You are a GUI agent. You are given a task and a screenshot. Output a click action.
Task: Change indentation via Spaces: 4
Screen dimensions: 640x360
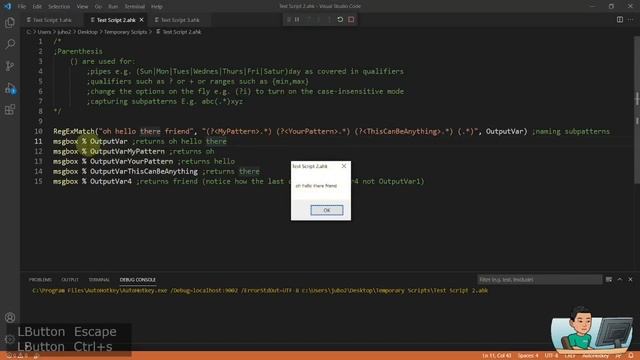(x=528, y=356)
